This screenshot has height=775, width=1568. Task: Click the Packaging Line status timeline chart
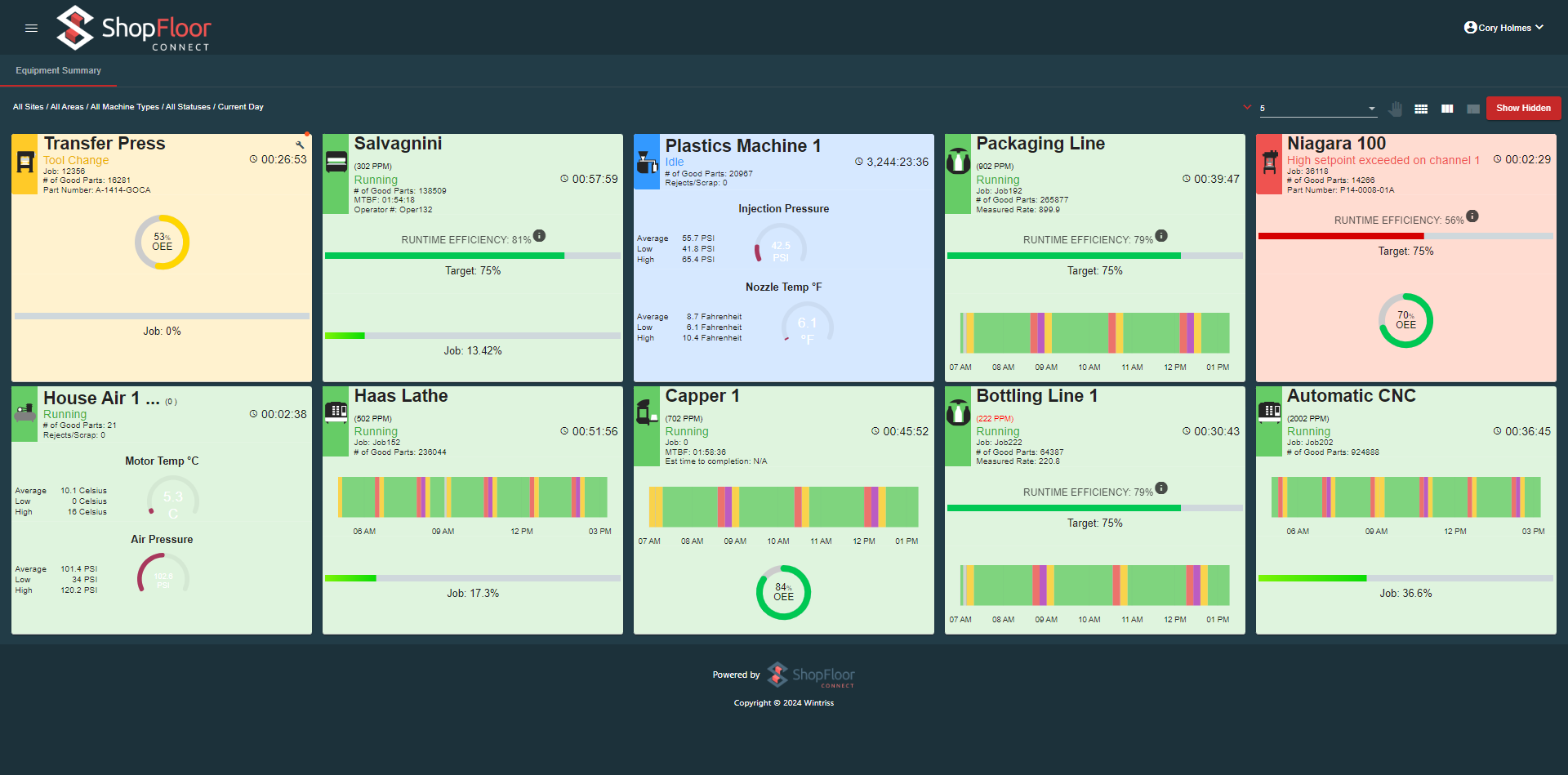[x=1094, y=333]
